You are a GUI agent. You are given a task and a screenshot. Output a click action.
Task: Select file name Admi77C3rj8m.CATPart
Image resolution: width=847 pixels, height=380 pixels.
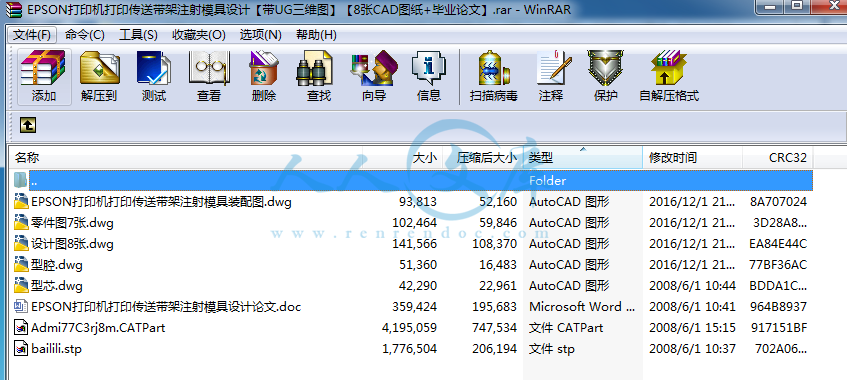click(98, 328)
